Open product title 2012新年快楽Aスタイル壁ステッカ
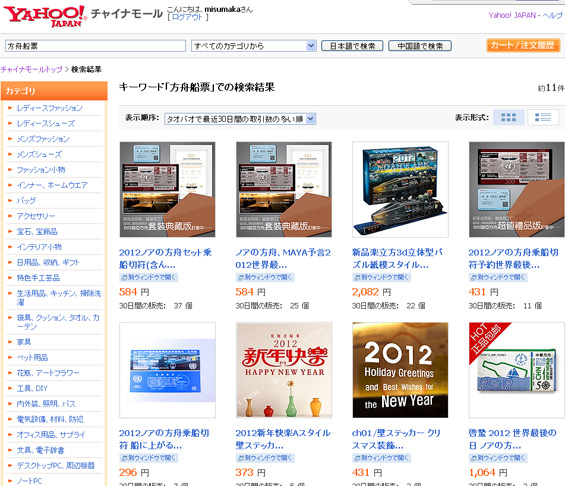The image size is (568, 486). tap(283, 439)
